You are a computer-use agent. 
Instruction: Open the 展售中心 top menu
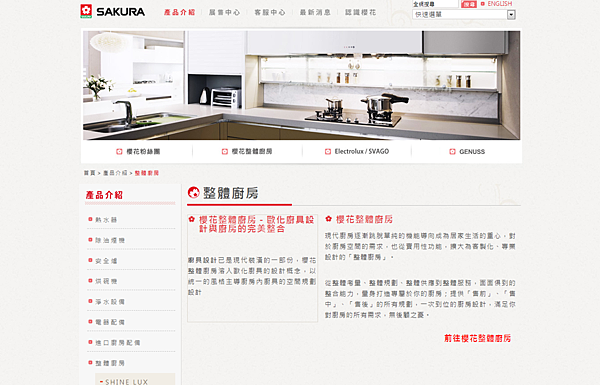pyautogui.click(x=224, y=12)
